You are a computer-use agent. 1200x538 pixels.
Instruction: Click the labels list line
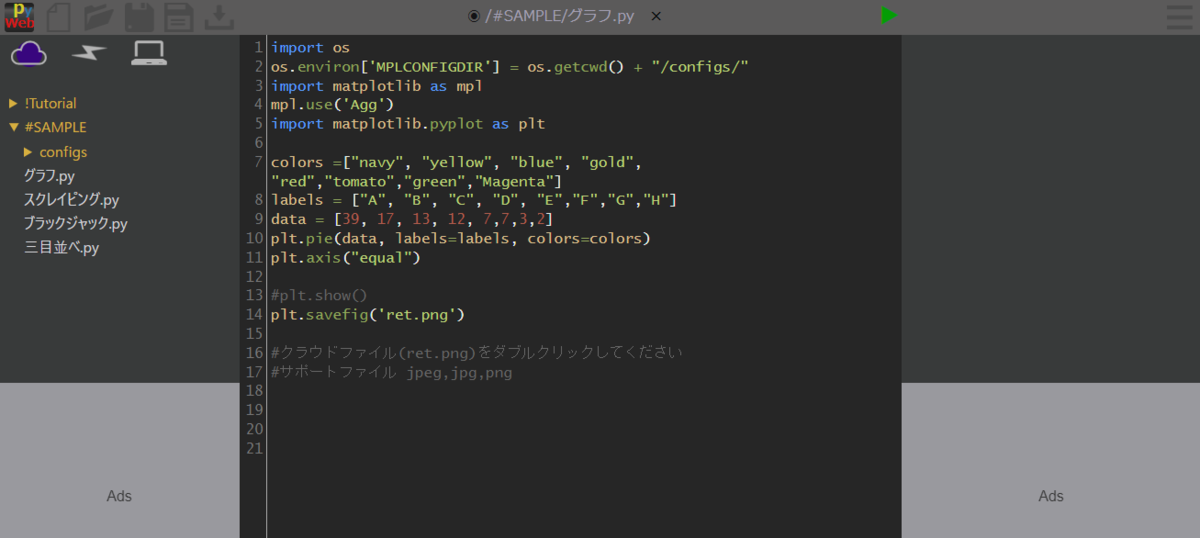[x=473, y=200]
